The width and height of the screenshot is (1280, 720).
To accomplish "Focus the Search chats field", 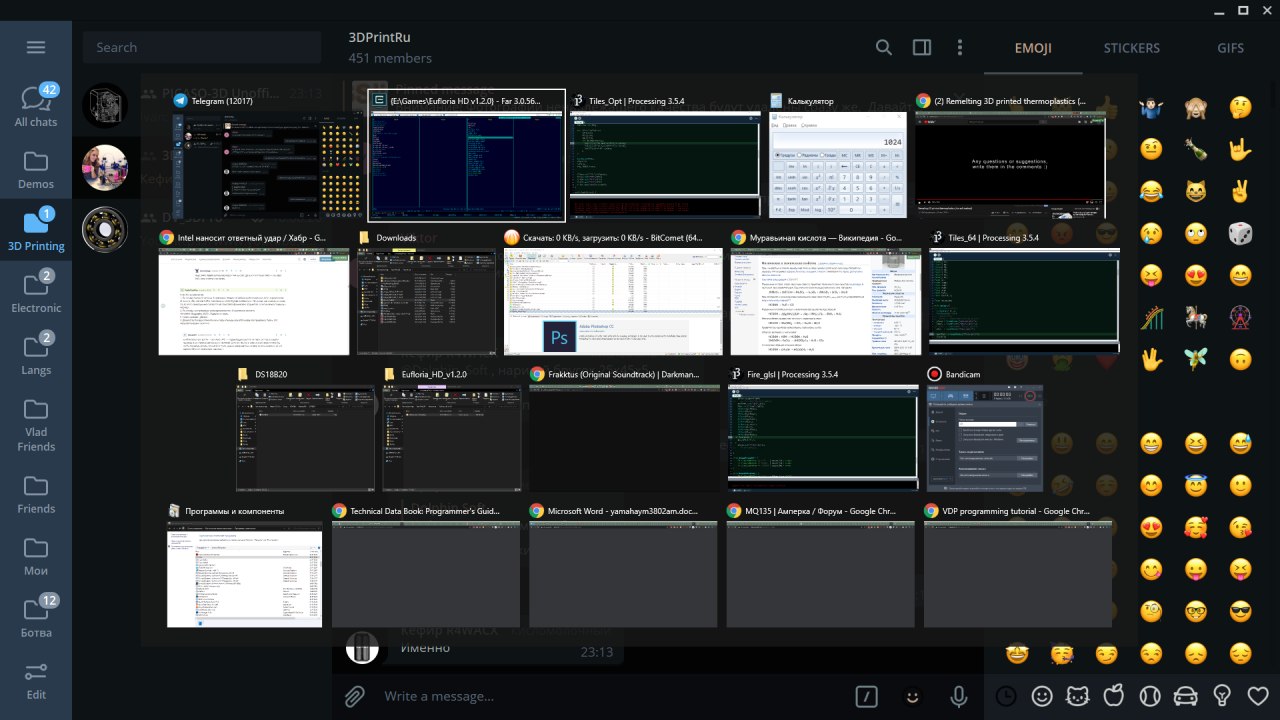I will pos(202,47).
